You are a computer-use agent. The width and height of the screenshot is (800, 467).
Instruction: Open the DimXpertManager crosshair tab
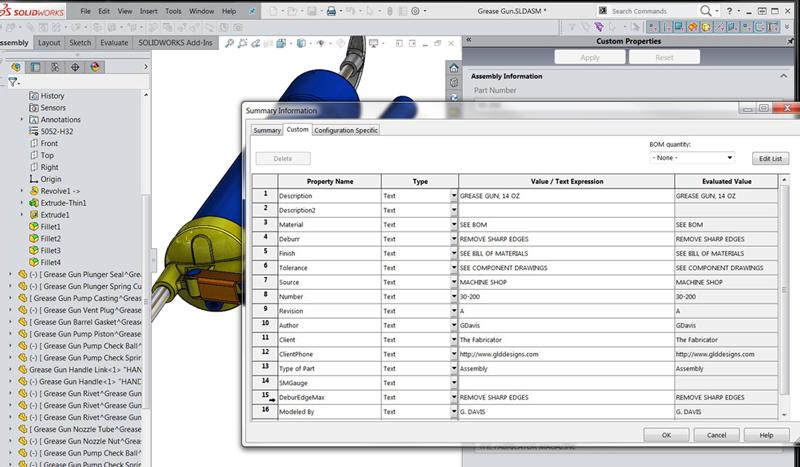pos(75,67)
